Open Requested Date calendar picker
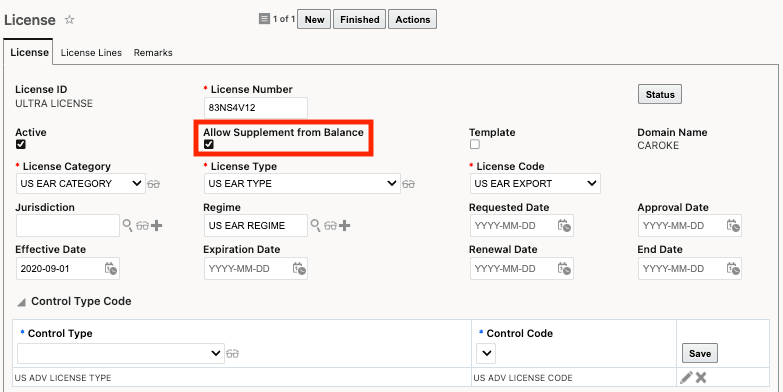Image resolution: width=783 pixels, height=392 pixels. [564, 226]
